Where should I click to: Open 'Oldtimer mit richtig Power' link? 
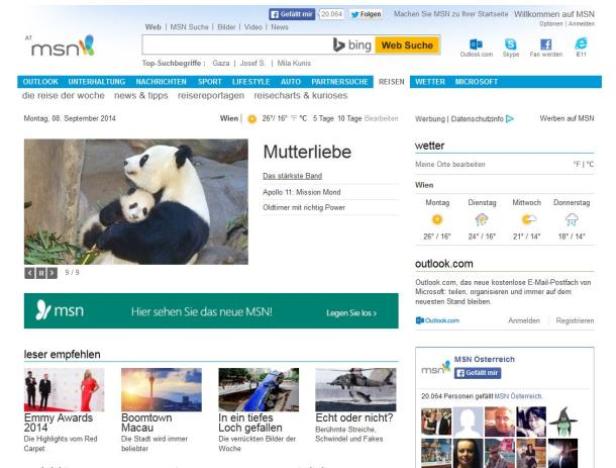click(x=304, y=207)
